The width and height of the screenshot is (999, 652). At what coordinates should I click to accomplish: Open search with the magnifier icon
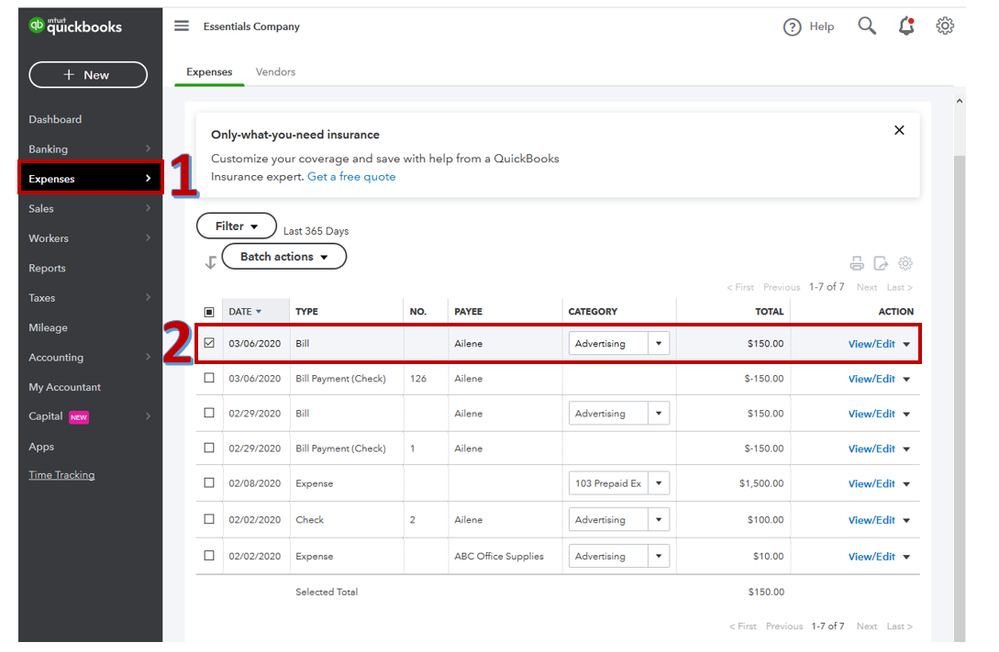pyautogui.click(x=866, y=25)
